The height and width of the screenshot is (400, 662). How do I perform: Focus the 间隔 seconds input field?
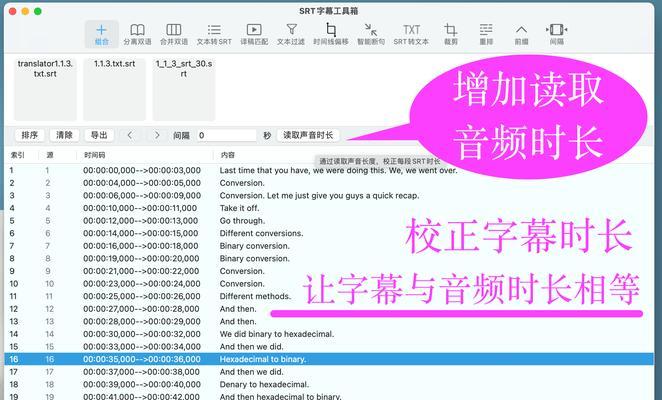pyautogui.click(x=226, y=136)
